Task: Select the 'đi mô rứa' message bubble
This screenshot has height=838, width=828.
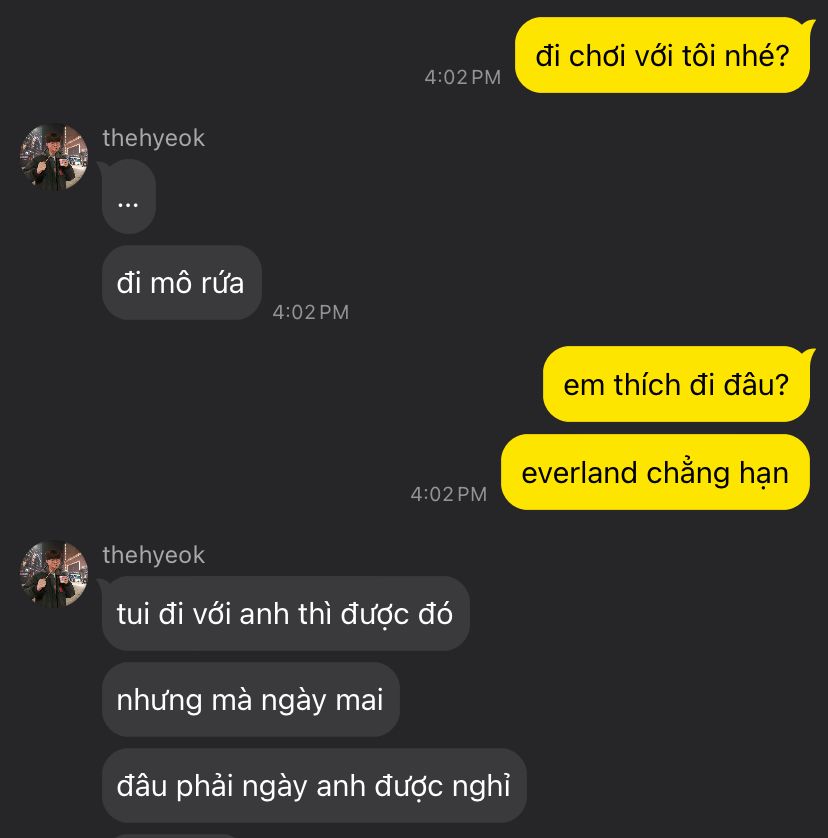Action: click(x=181, y=283)
